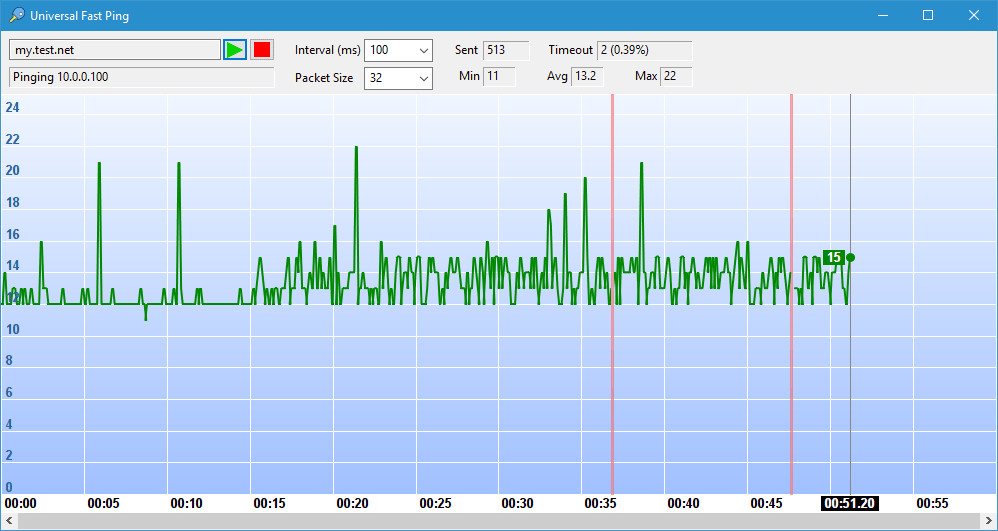Click the 24 label on the latency axis

pos(12,108)
